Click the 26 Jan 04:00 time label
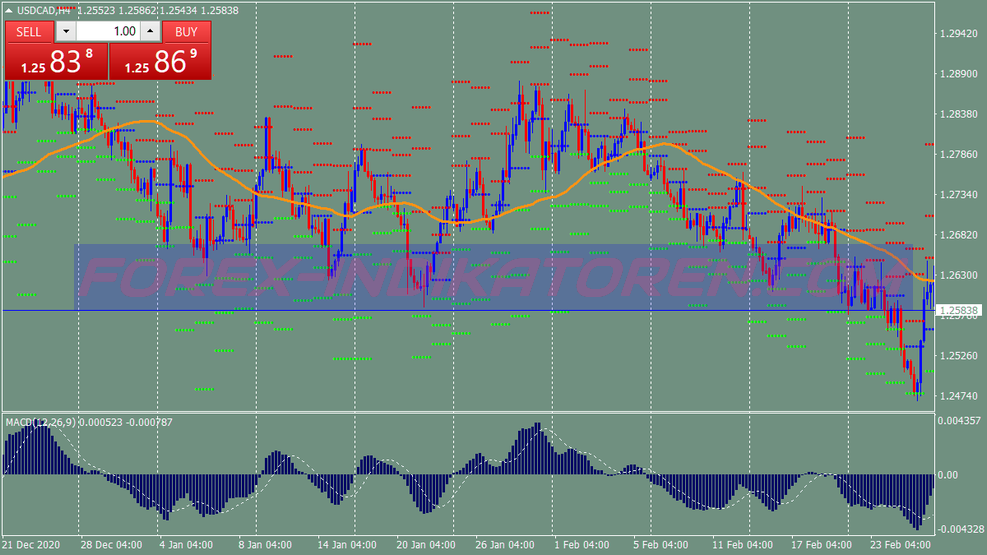 click(x=505, y=544)
